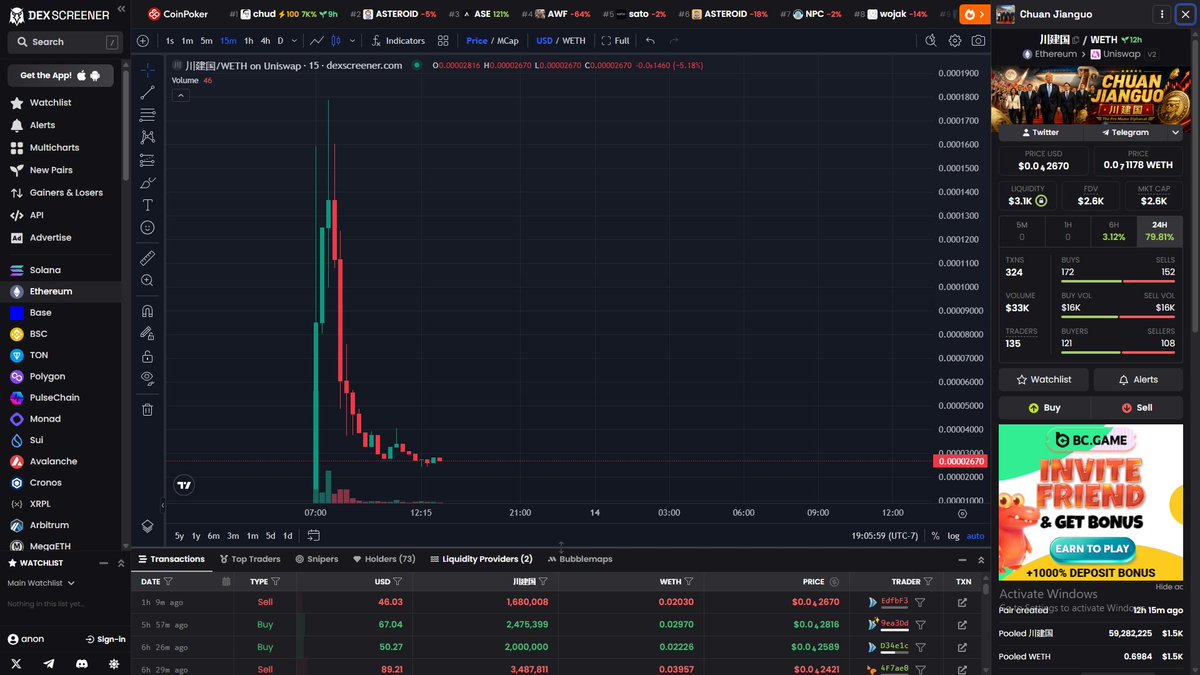Expand the chart type dropdown arrow

[350, 41]
